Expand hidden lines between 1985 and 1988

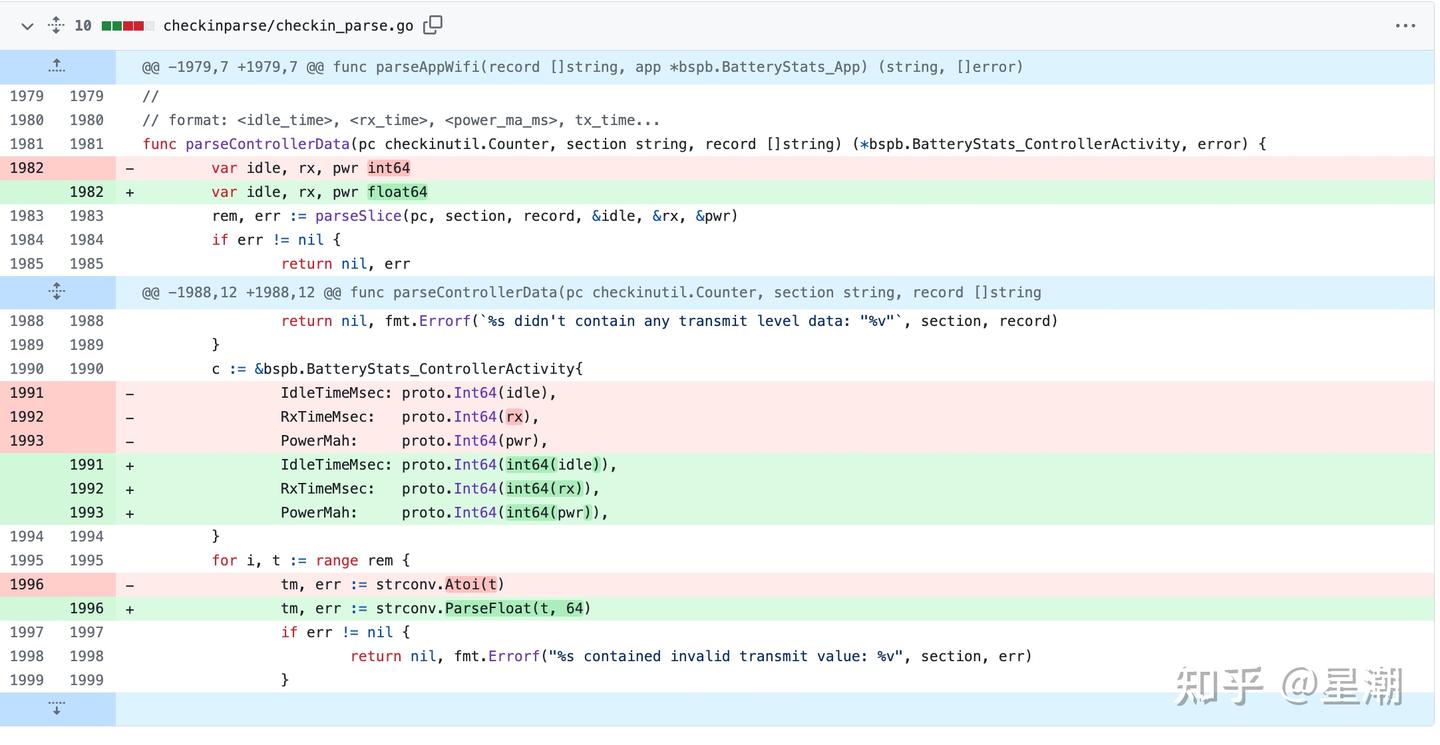[x=57, y=292]
